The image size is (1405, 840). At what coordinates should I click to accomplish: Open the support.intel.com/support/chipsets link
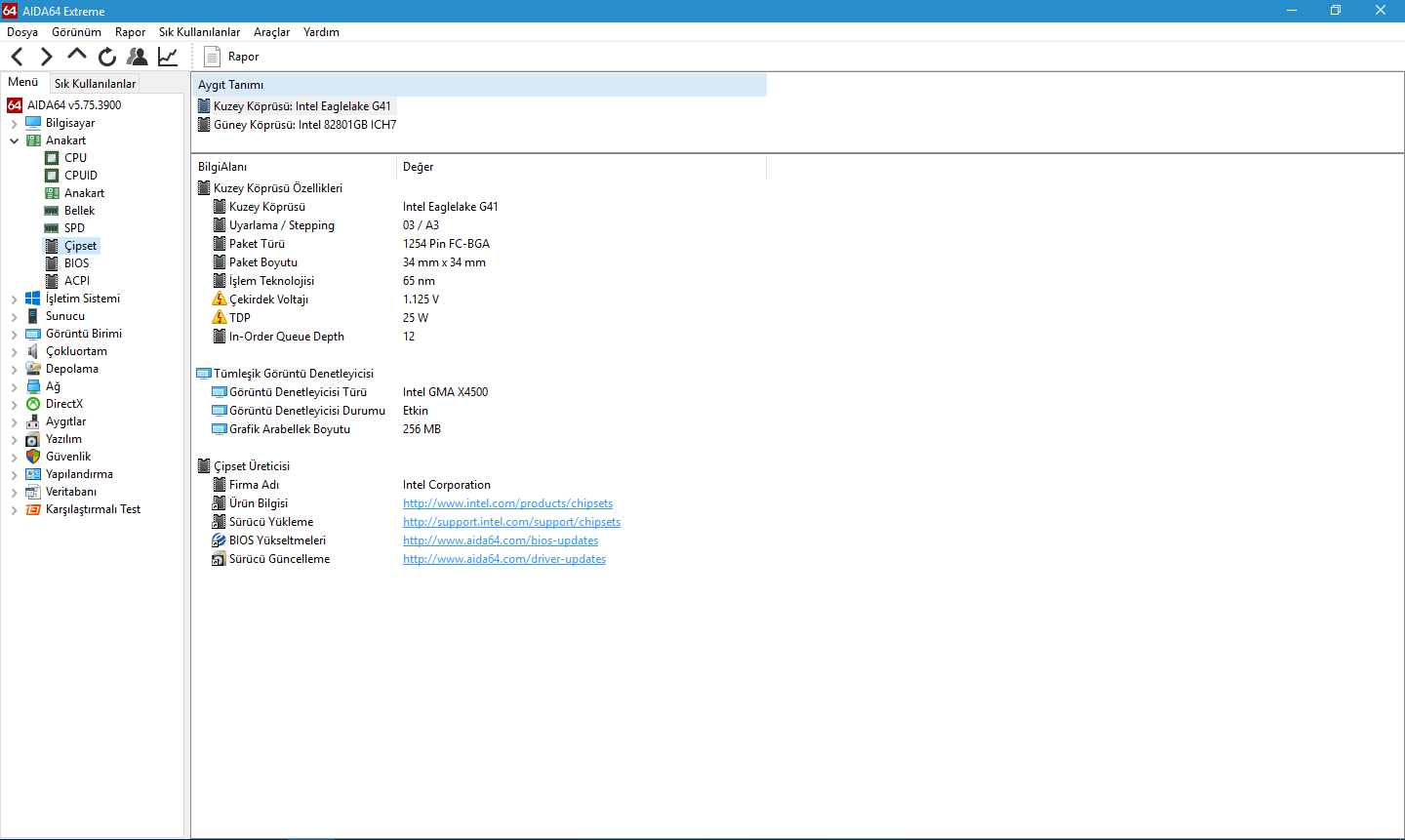pyautogui.click(x=511, y=522)
